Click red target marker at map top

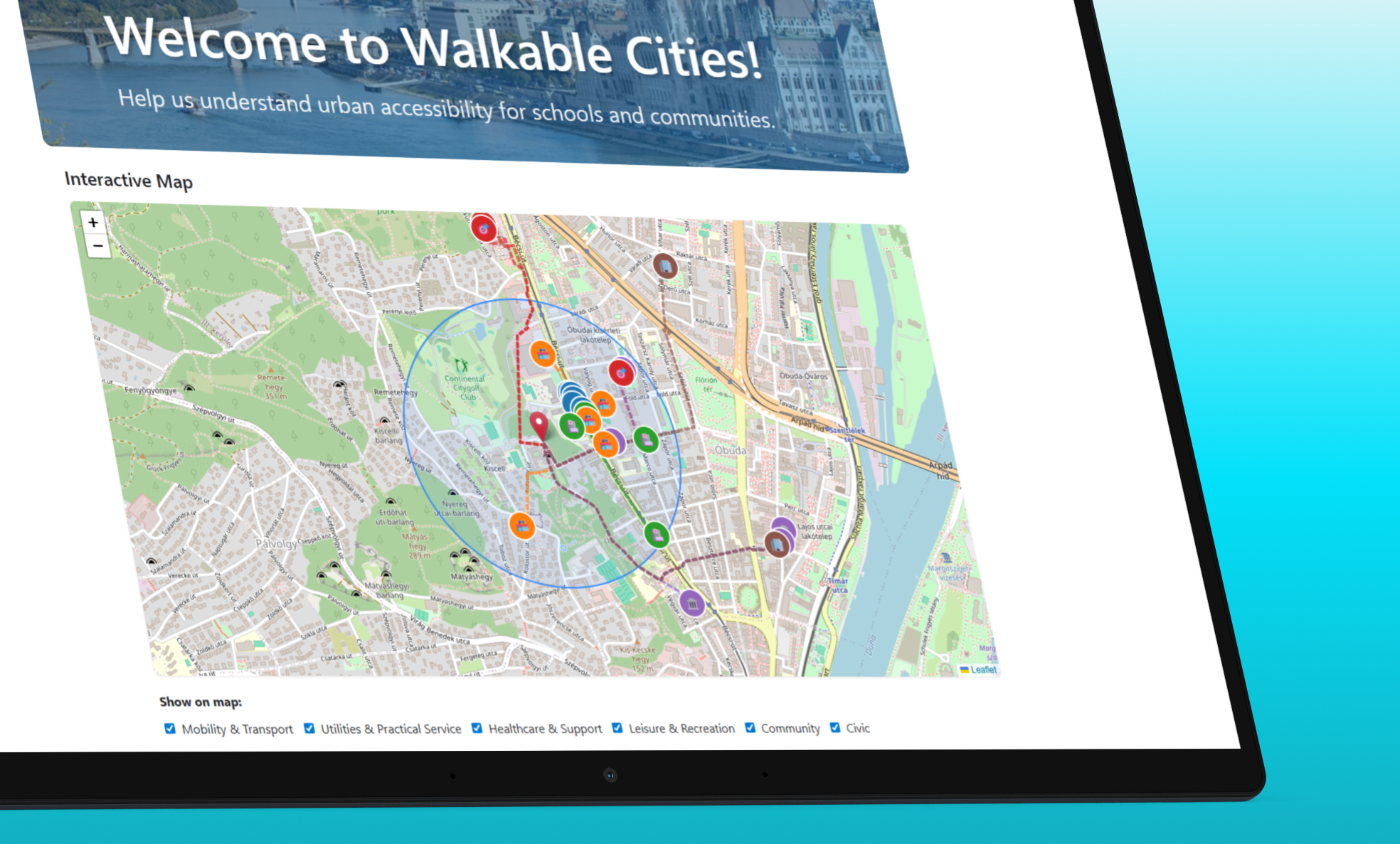tap(484, 228)
